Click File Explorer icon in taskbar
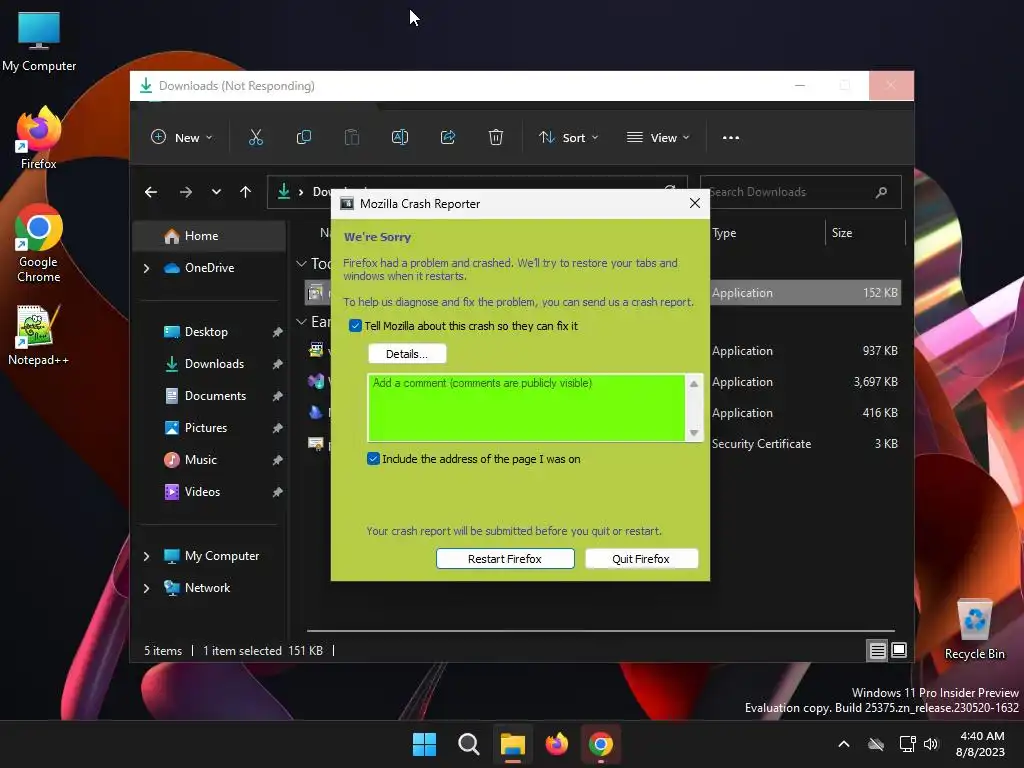 [x=513, y=744]
